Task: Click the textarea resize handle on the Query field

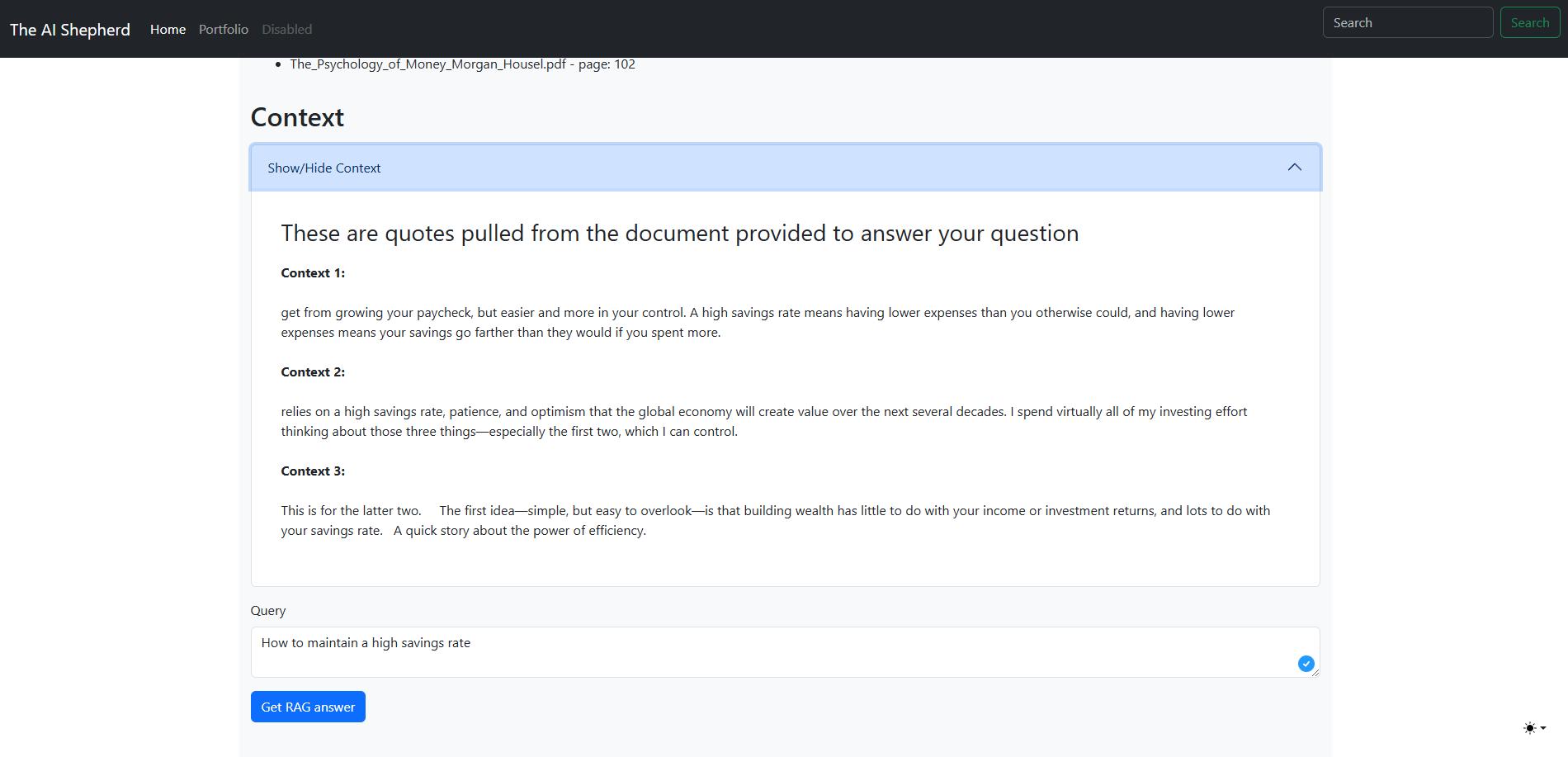Action: pyautogui.click(x=1315, y=673)
